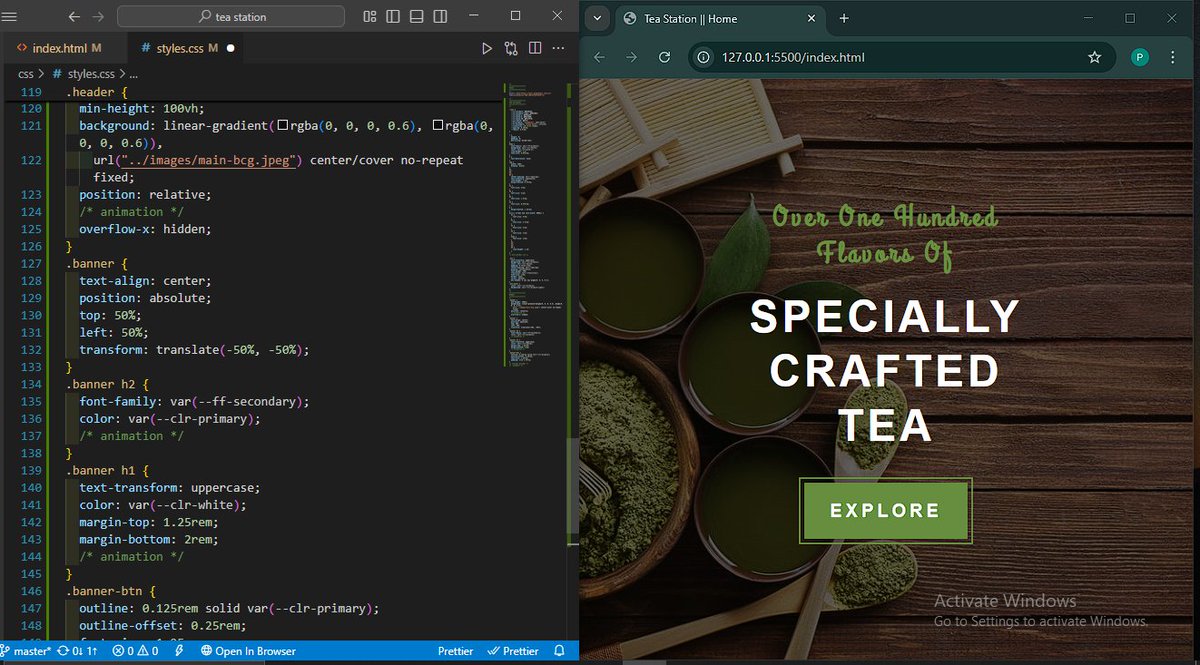
Task: Click the tea station command search box
Action: 231,17
